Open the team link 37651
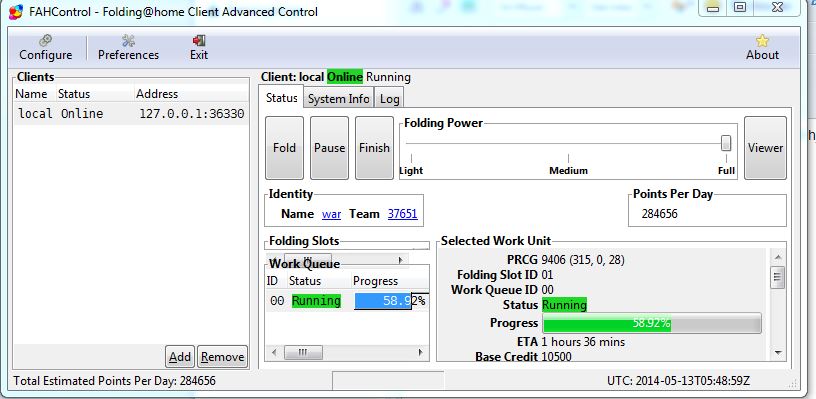This screenshot has width=816, height=399. click(x=402, y=214)
